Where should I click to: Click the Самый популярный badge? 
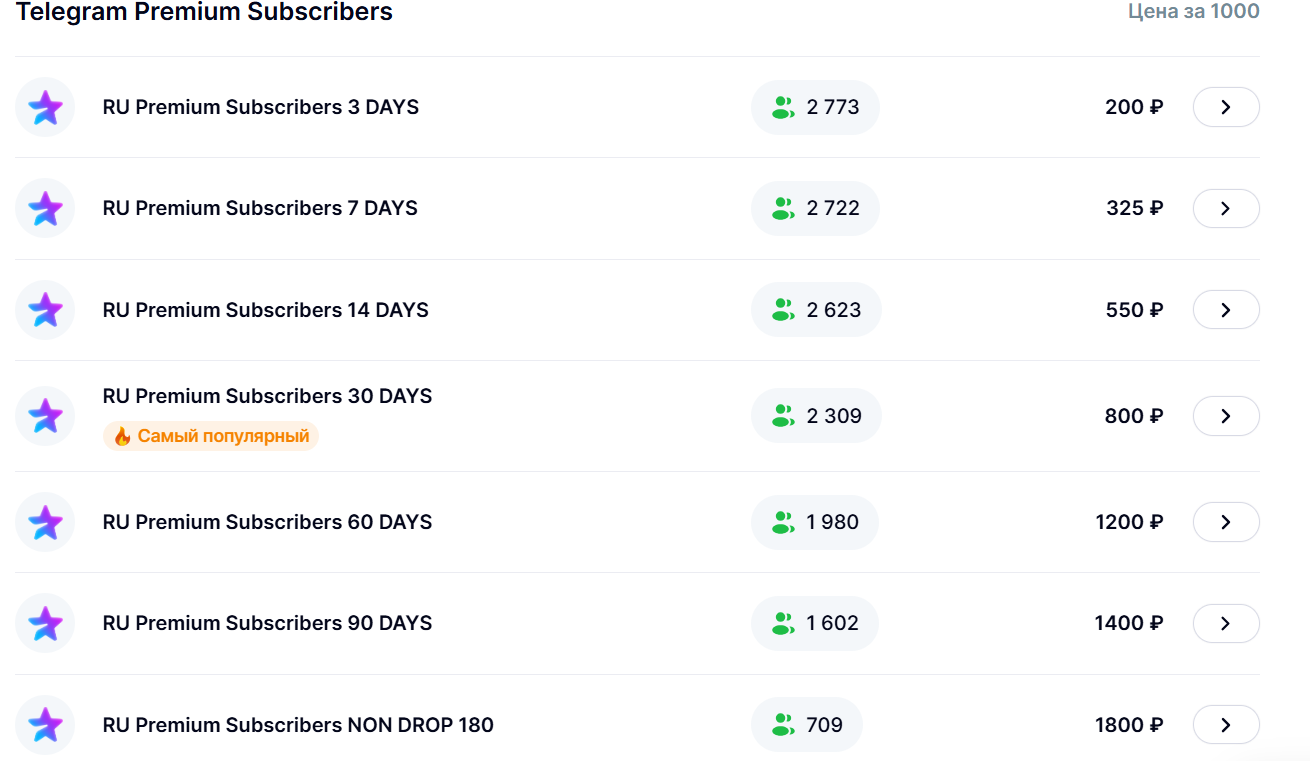pyautogui.click(x=211, y=436)
